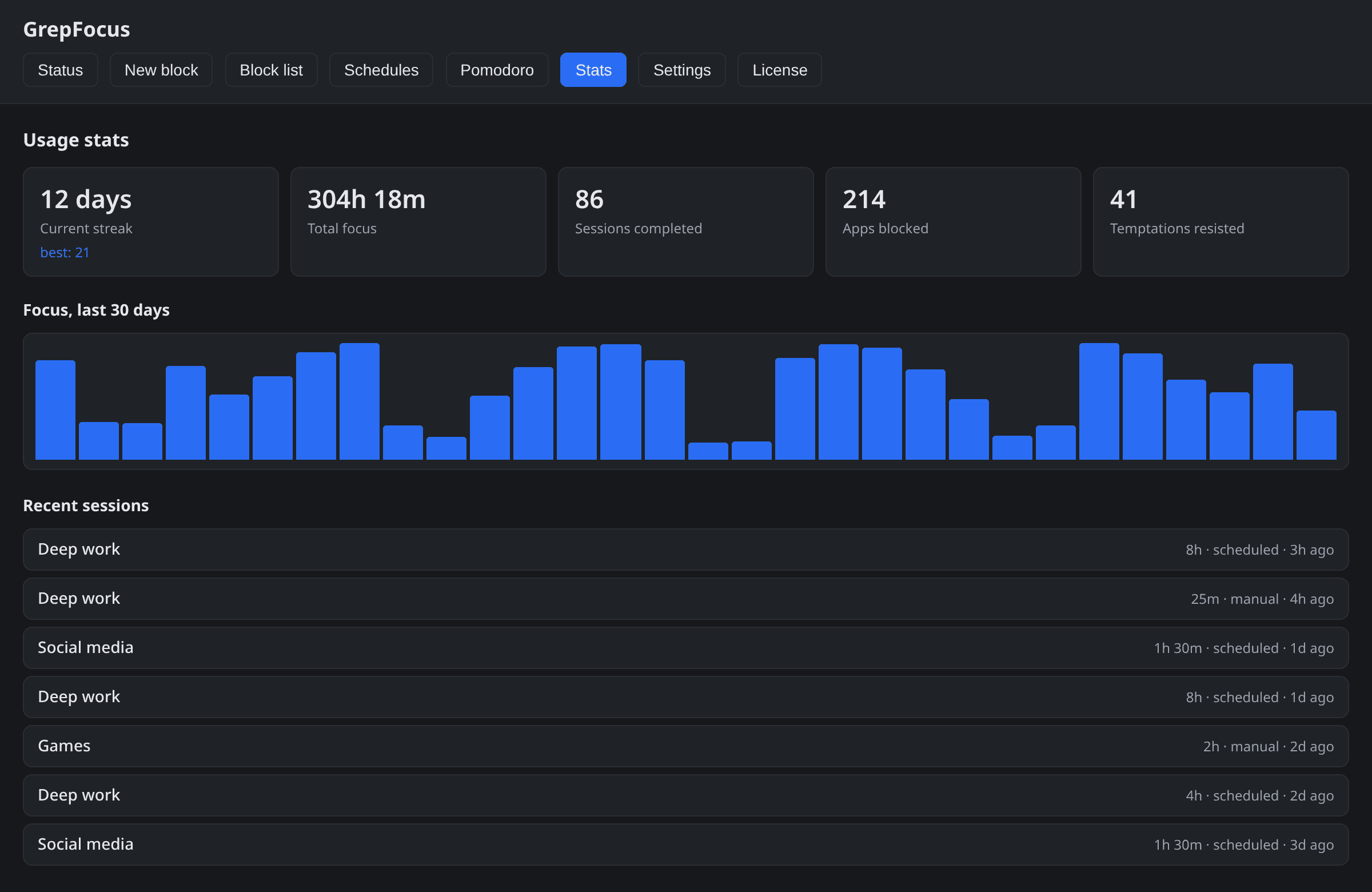Click the best: 21 streak text

[x=65, y=253]
